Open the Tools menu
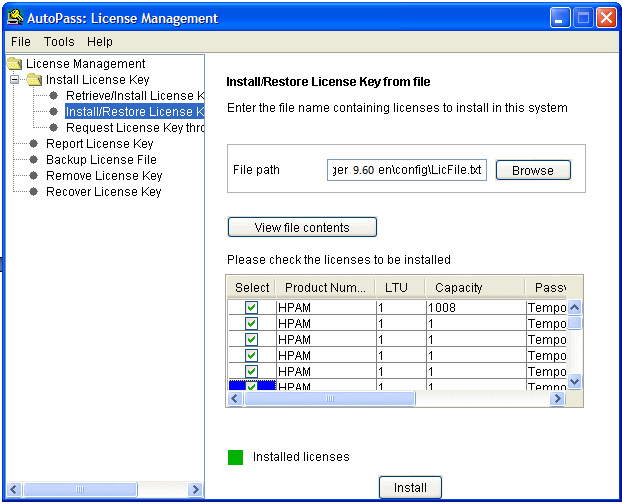622x504 pixels. (x=59, y=42)
